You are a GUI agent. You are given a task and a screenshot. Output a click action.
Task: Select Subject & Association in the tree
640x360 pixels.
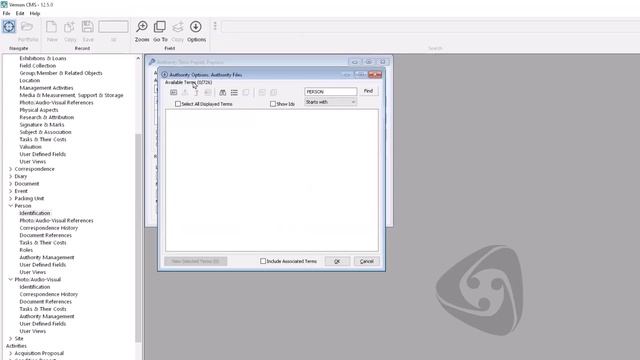tap(45, 132)
